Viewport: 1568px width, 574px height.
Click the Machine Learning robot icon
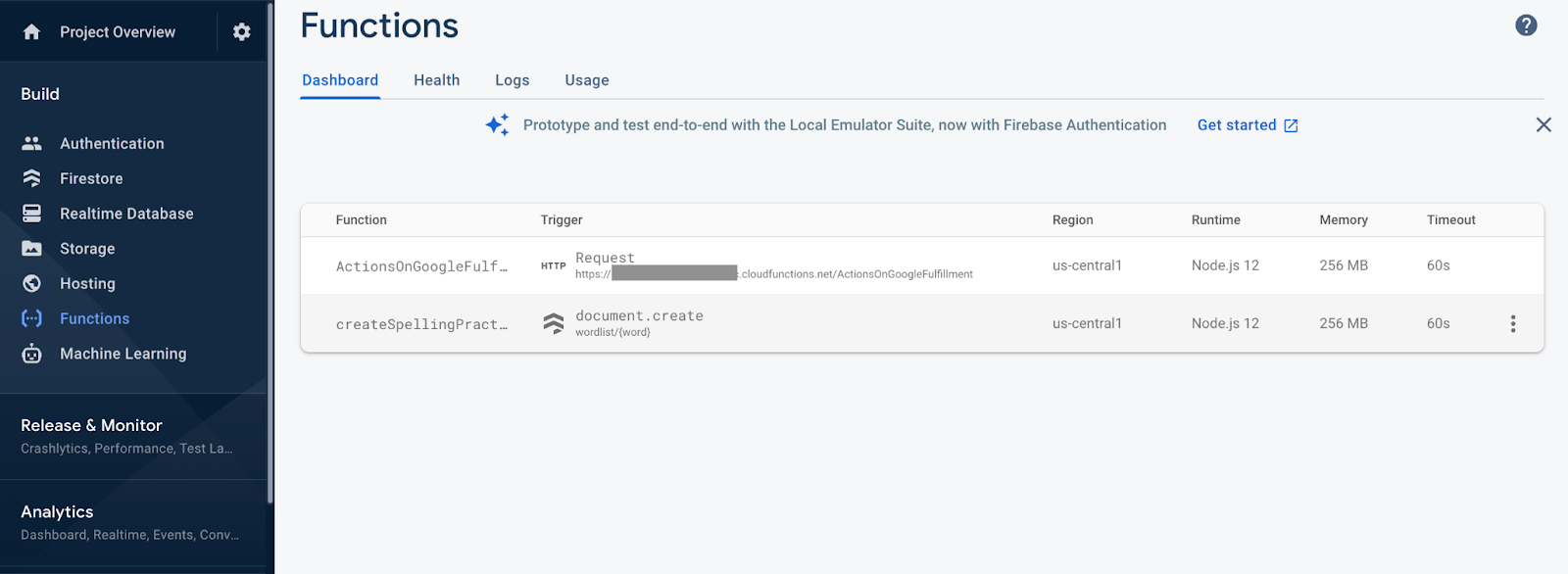pos(31,354)
